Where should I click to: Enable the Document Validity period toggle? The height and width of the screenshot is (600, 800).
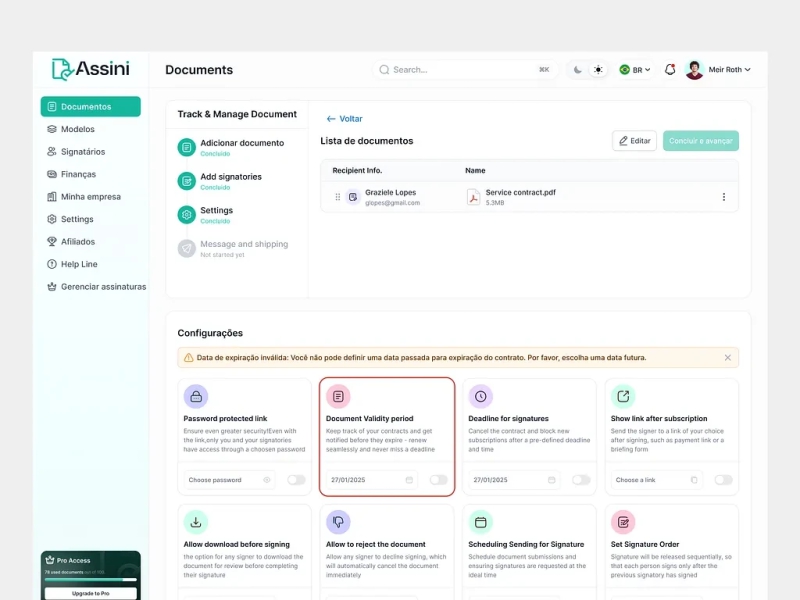click(x=438, y=480)
